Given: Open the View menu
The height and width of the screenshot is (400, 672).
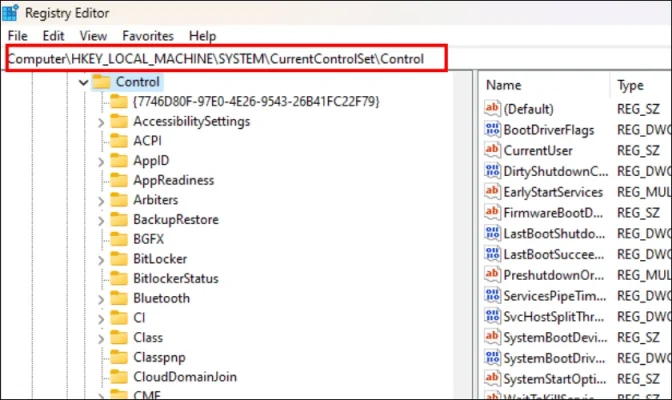Looking at the screenshot, I should pos(94,35).
